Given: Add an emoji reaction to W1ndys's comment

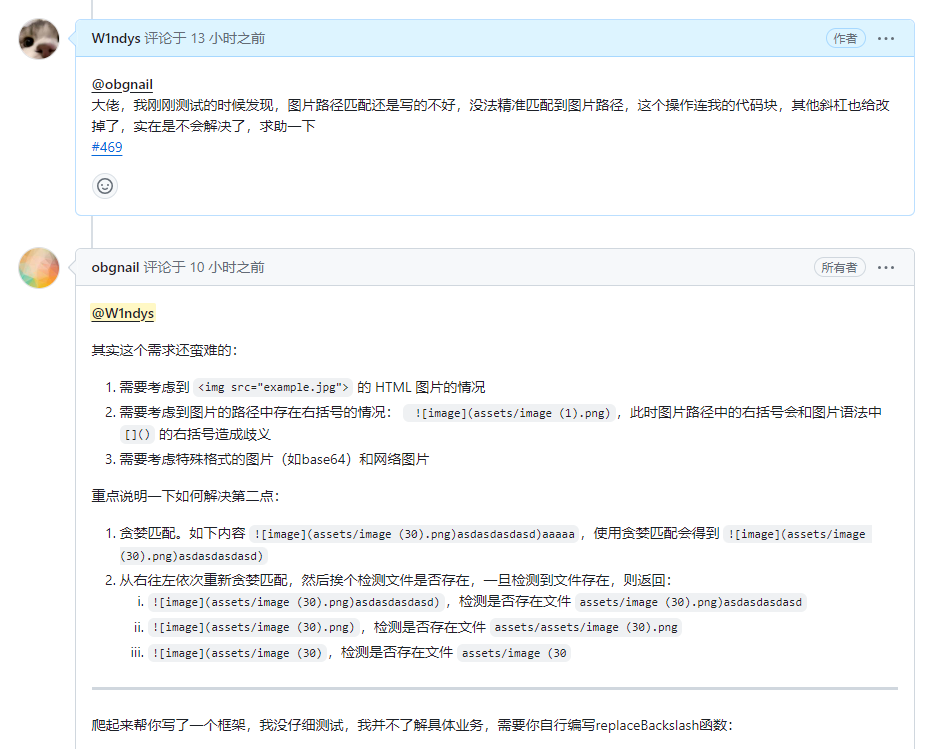Looking at the screenshot, I should pos(105,186).
